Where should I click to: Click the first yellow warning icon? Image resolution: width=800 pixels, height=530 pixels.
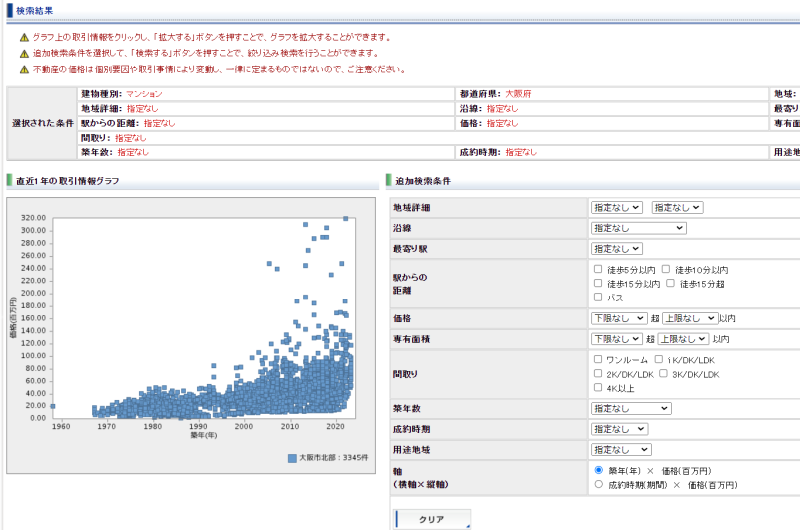(x=24, y=36)
